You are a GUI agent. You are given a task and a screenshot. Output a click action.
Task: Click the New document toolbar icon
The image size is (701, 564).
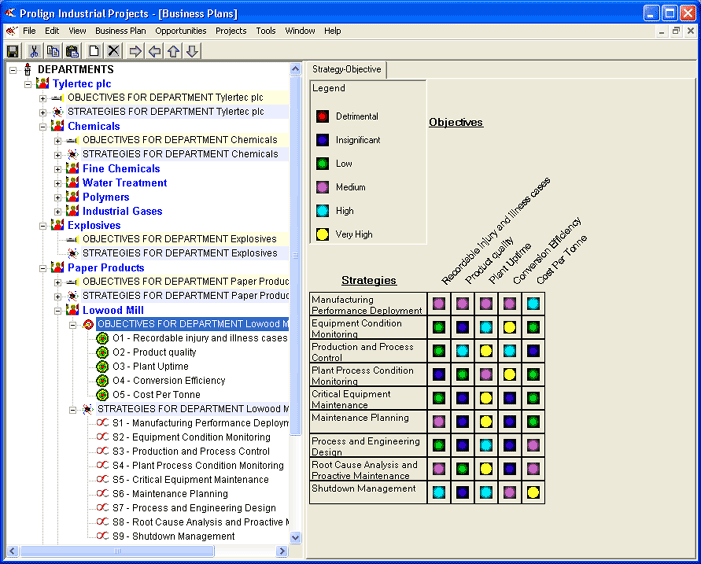click(x=94, y=51)
